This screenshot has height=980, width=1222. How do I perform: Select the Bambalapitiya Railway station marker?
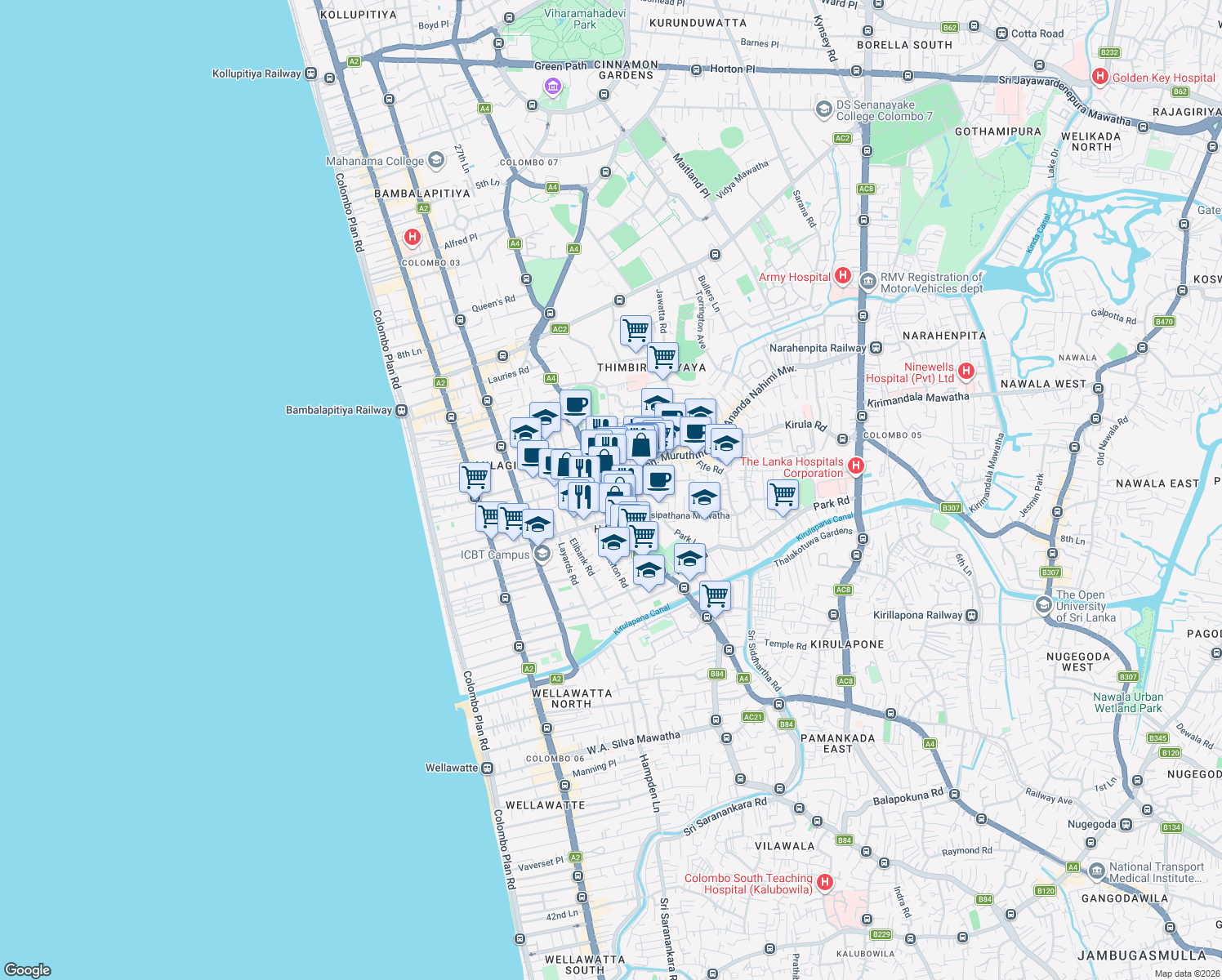point(401,410)
